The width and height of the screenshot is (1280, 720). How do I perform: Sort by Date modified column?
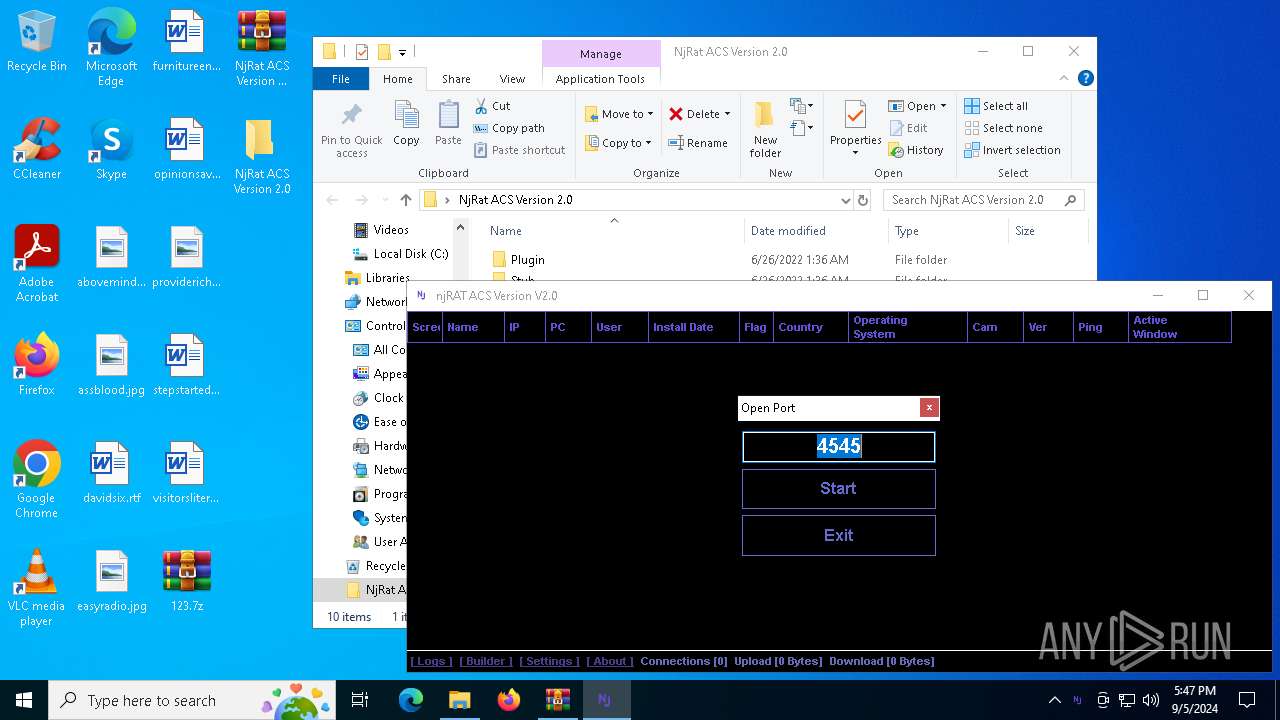(x=788, y=231)
